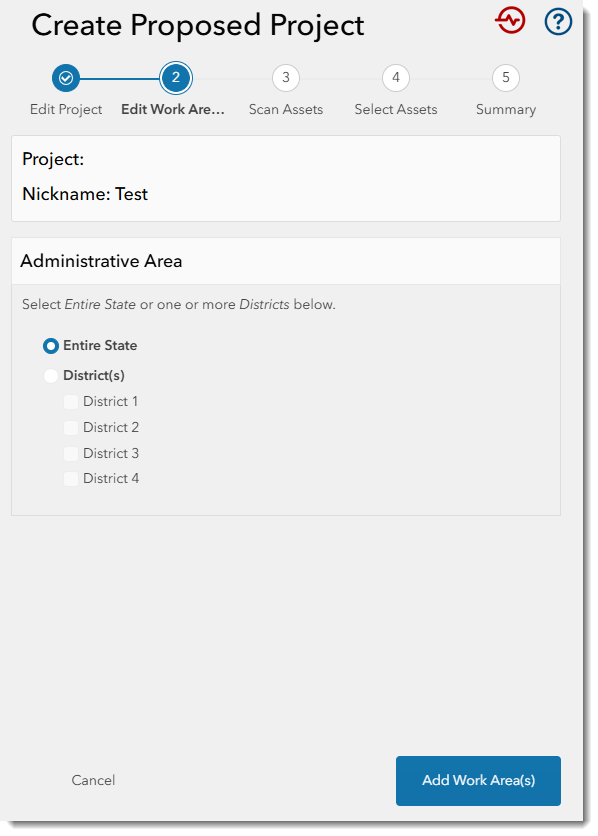Click step 4 Select Assets circle
Image resolution: width=598 pixels, height=836 pixels.
coord(396,78)
